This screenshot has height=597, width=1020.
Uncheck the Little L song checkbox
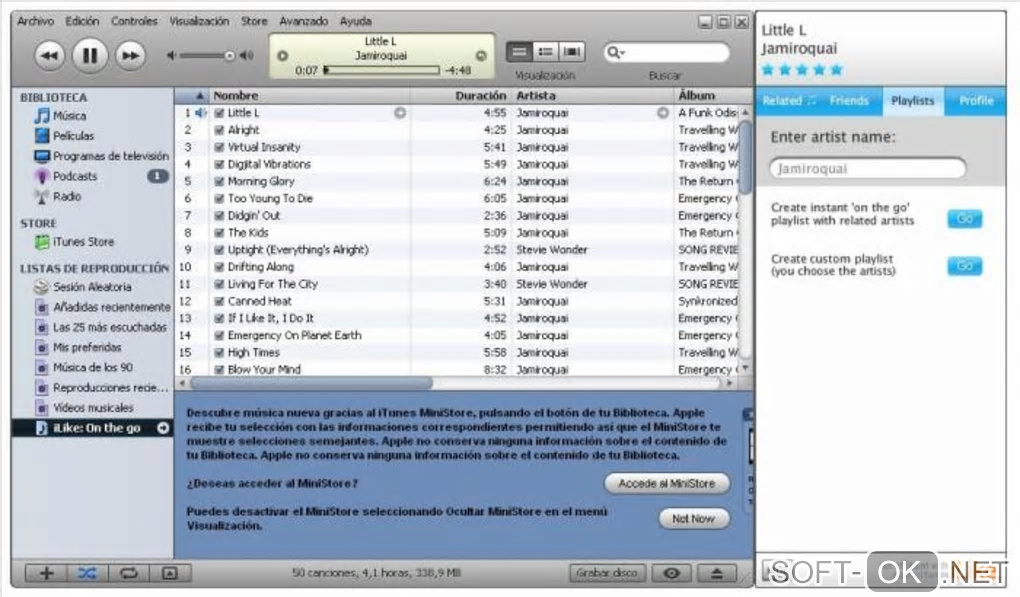pos(219,113)
